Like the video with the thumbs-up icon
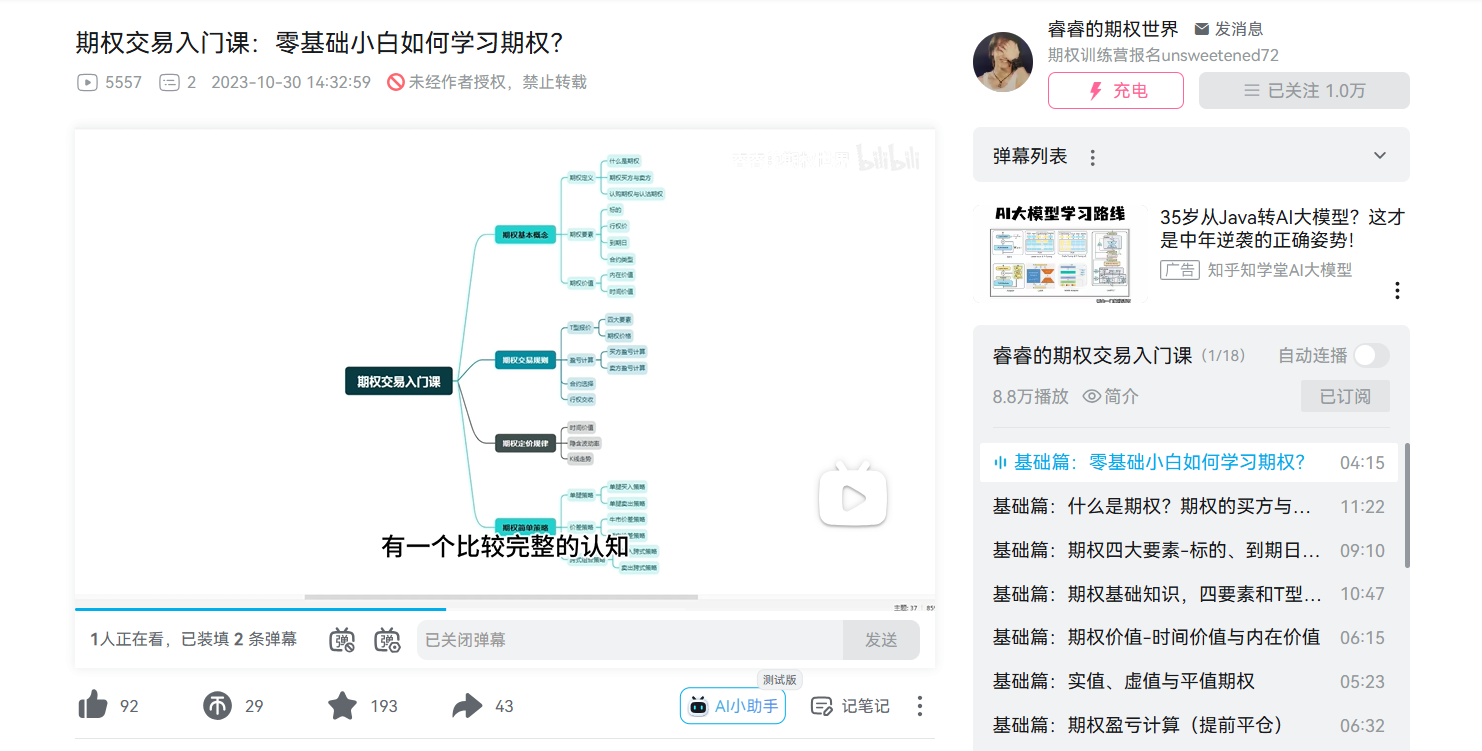The image size is (1482, 751). click(93, 705)
